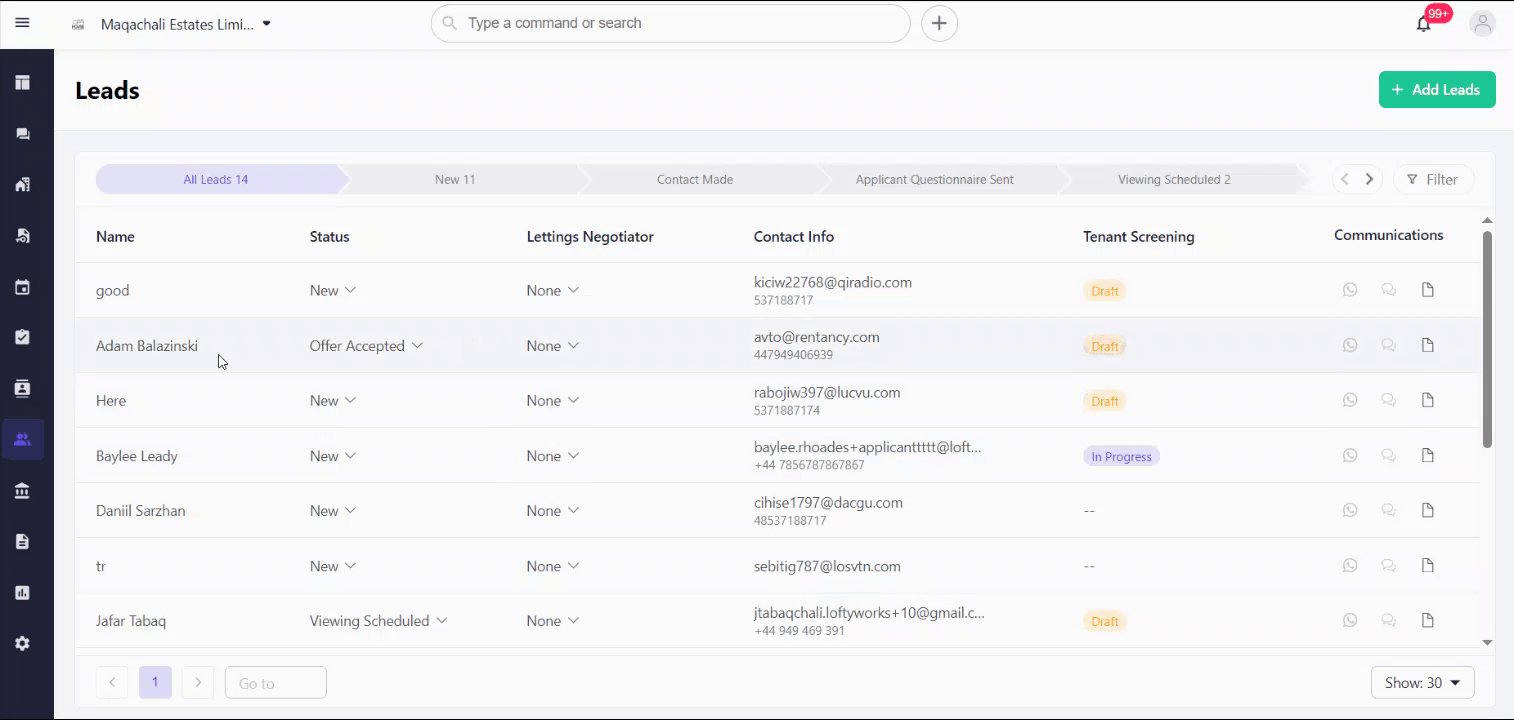1514x720 pixels.
Task: Click Draft badge for good lead
Action: [x=1105, y=291]
